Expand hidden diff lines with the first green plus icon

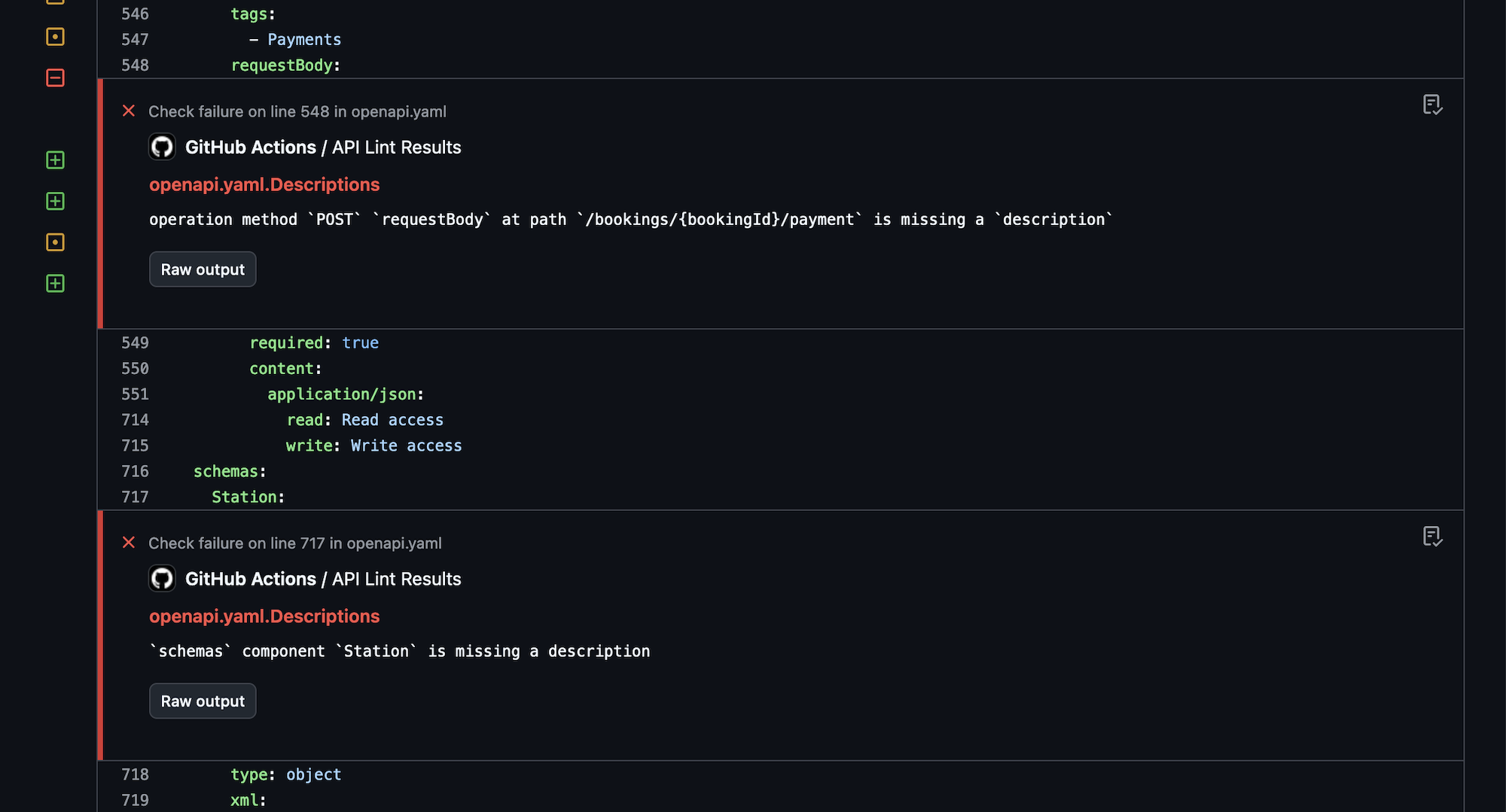click(x=55, y=160)
